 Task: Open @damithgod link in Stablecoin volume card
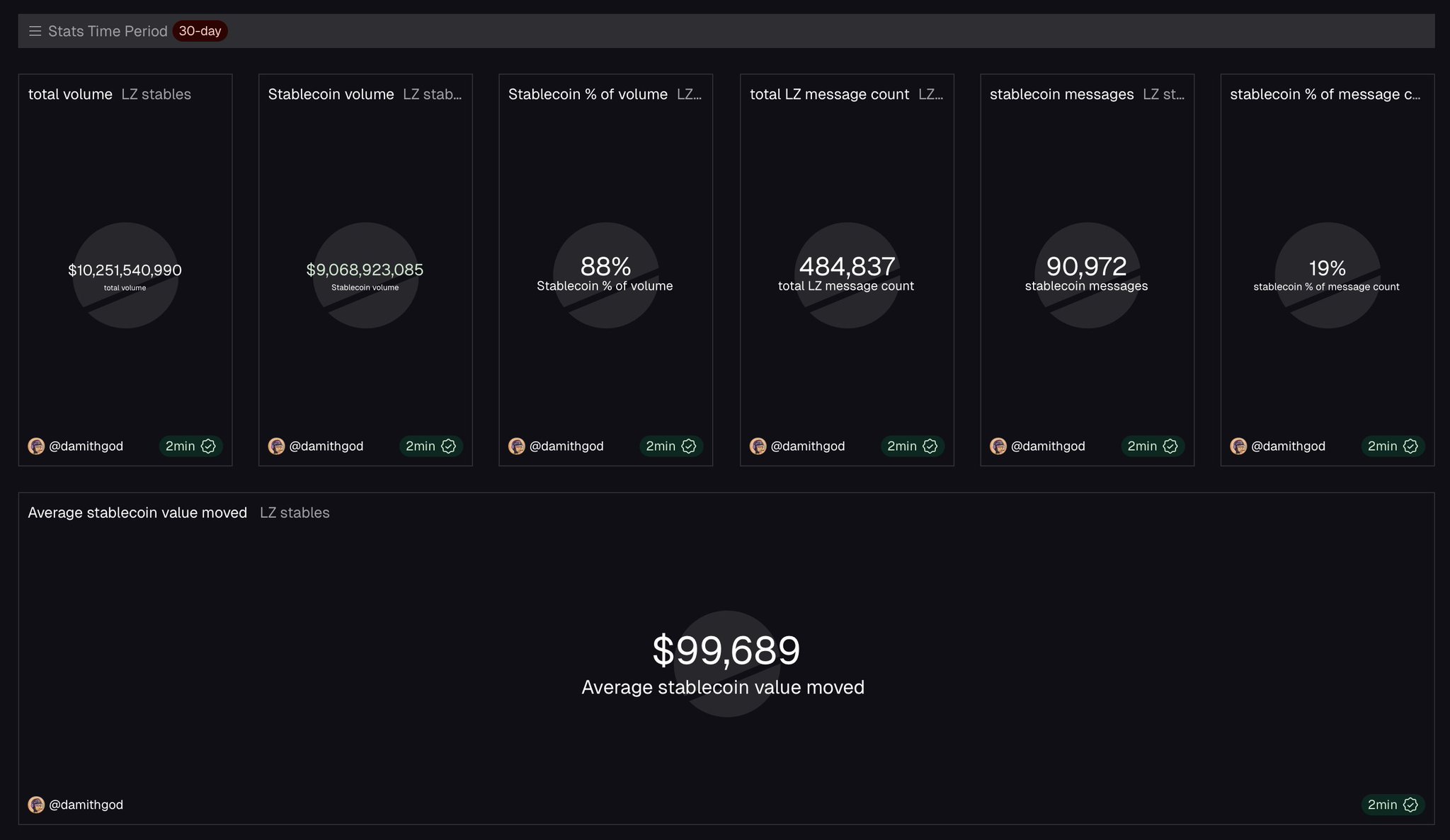(x=326, y=446)
